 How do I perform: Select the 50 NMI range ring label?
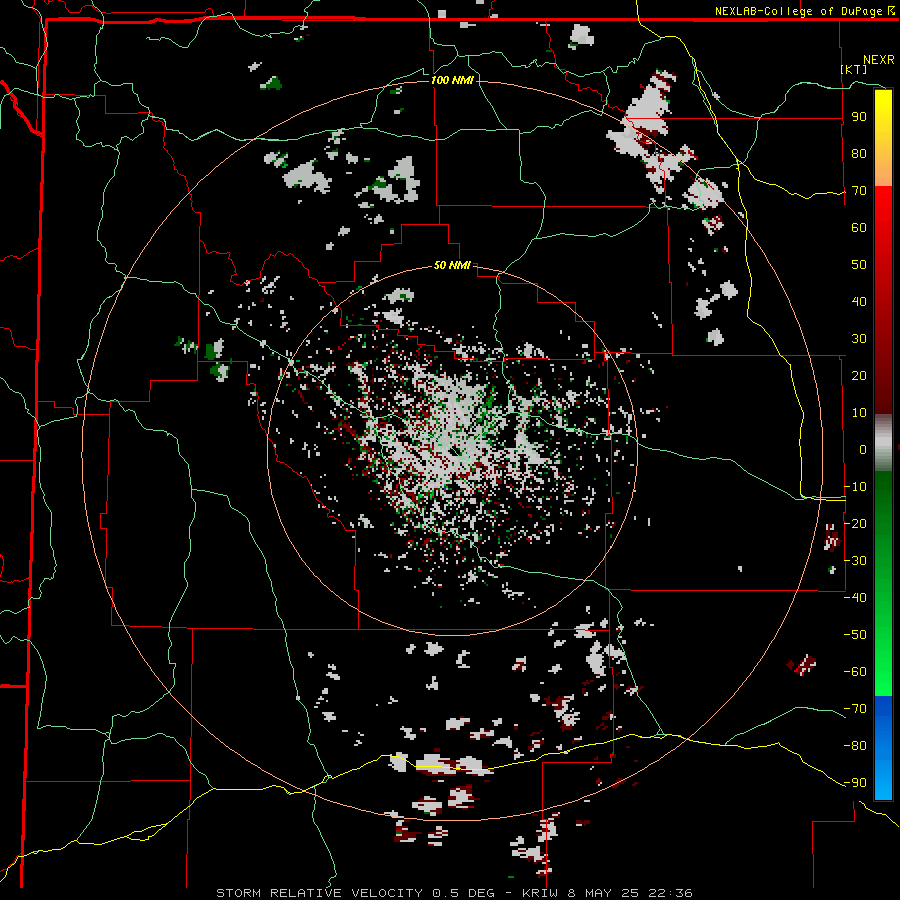click(452, 265)
